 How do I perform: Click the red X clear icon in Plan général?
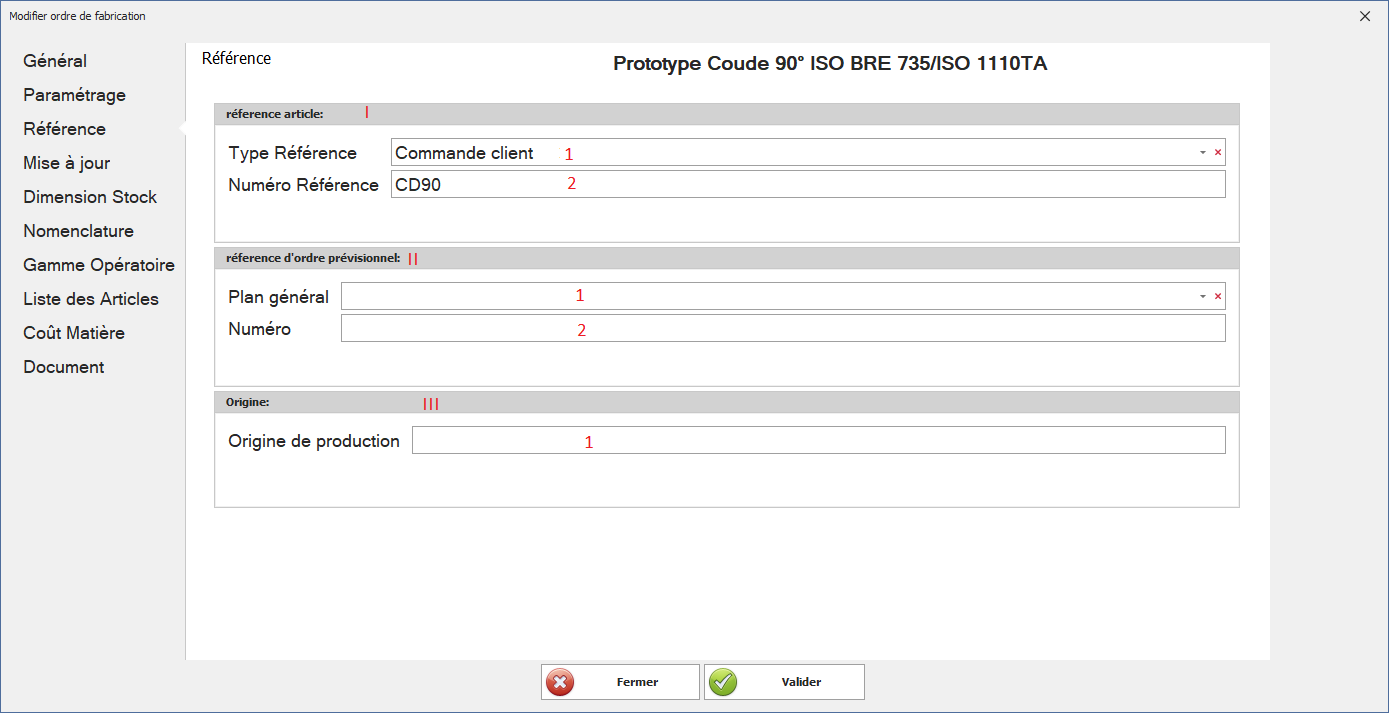pos(1217,297)
